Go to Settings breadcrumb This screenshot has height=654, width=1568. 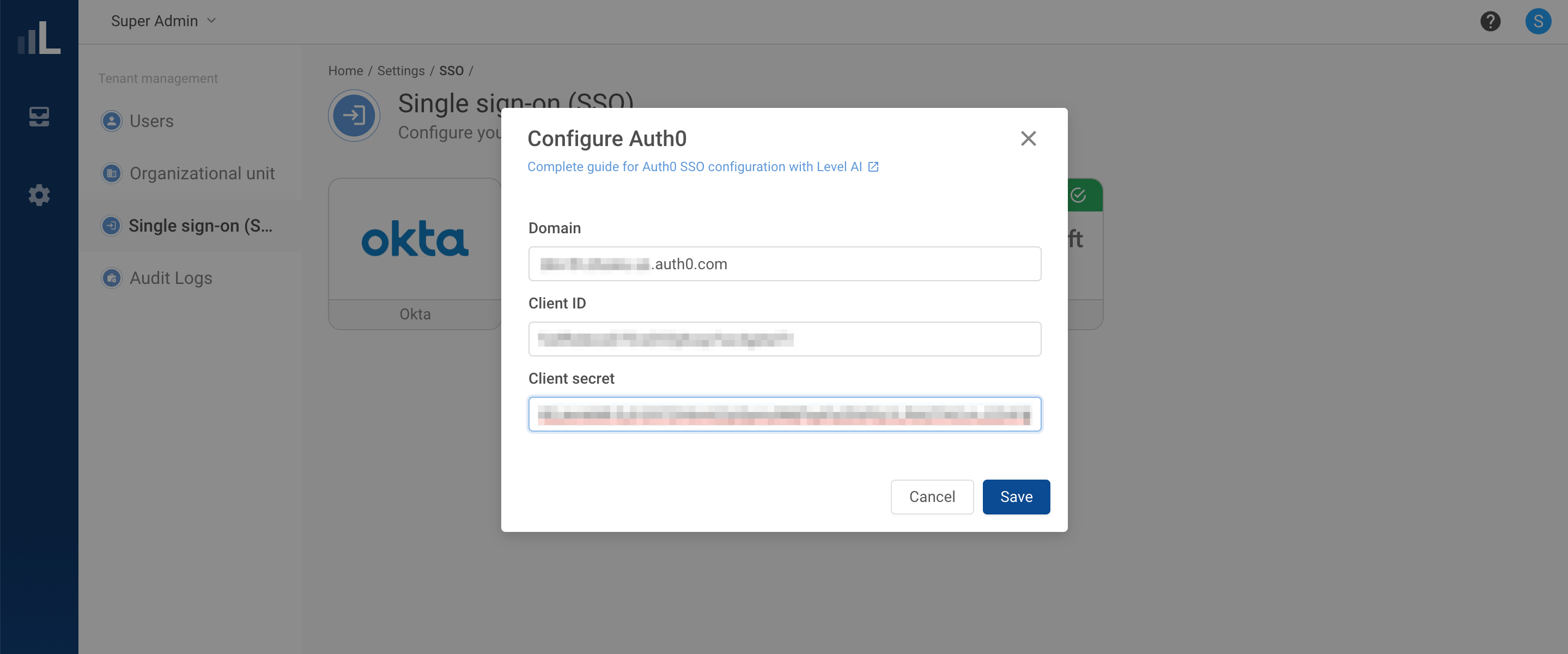tap(400, 71)
